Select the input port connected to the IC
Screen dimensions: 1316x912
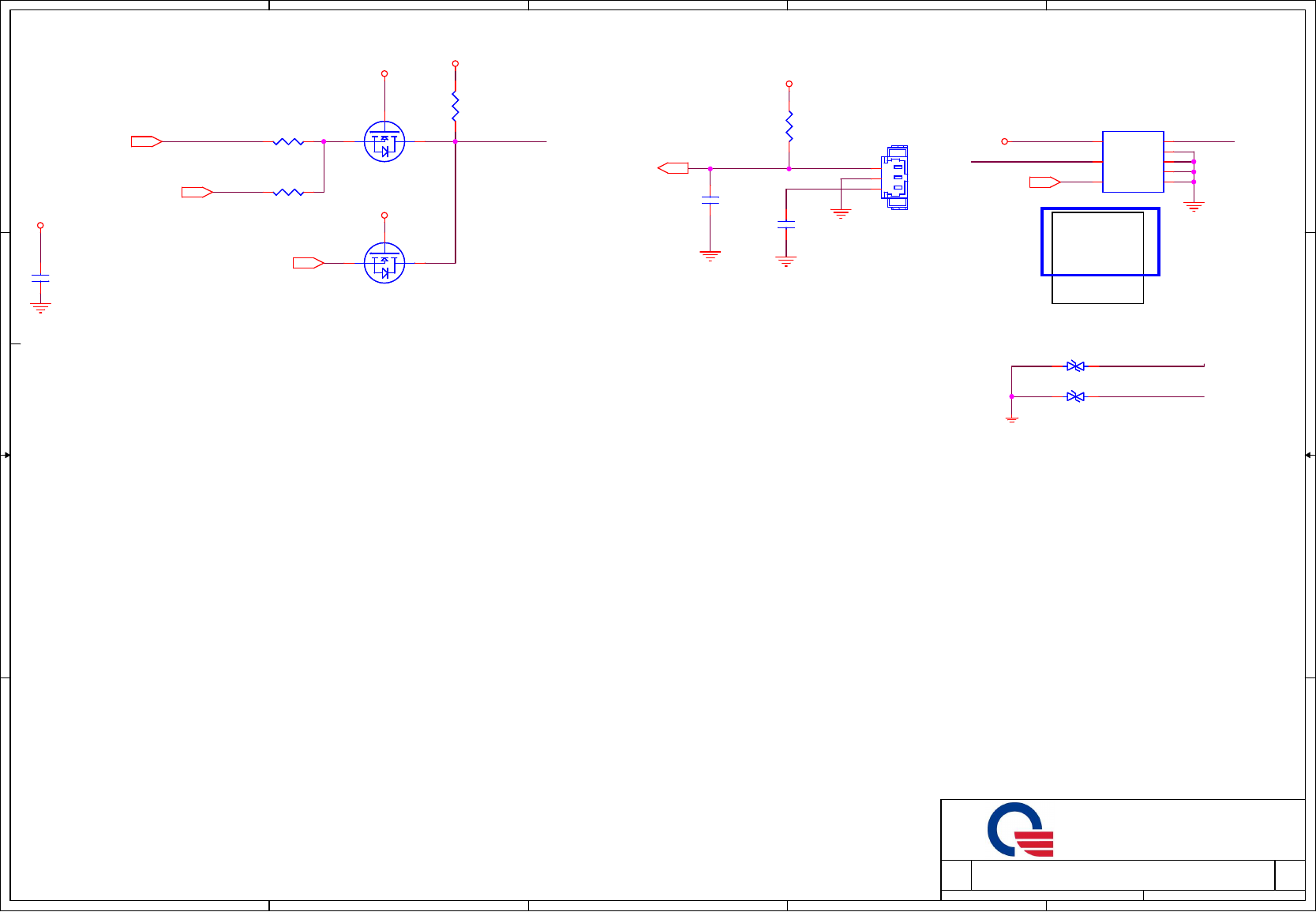click(1045, 182)
